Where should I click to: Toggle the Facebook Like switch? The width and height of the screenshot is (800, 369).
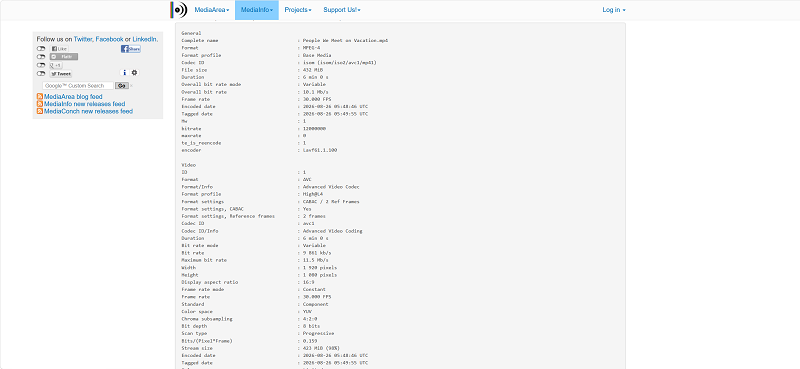(41, 48)
